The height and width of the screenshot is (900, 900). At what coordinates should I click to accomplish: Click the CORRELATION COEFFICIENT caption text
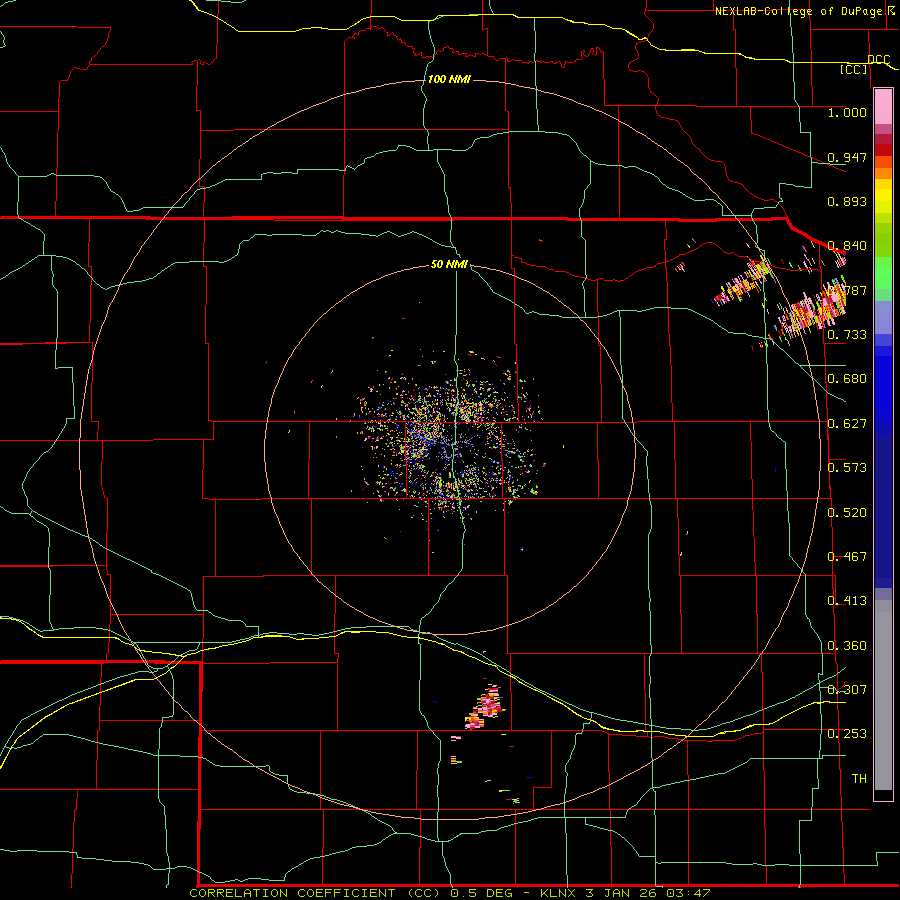point(292,893)
